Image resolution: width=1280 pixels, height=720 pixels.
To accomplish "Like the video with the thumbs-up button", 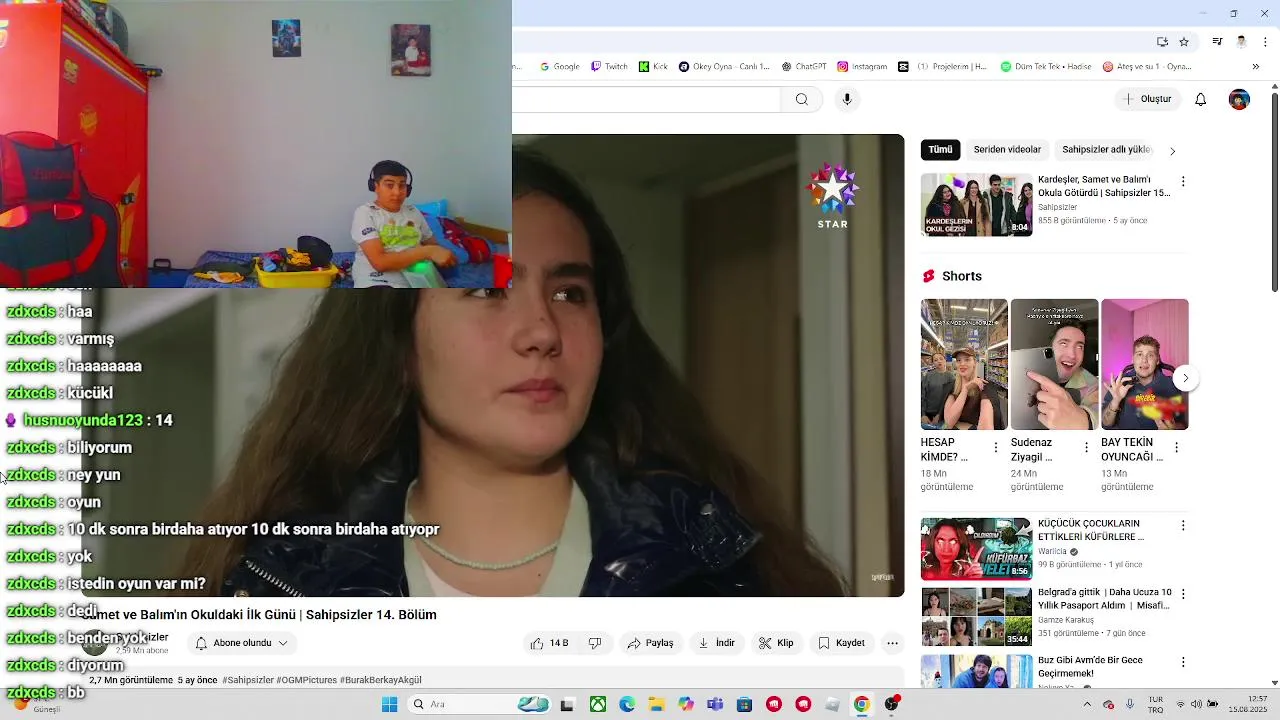I will pos(549,643).
